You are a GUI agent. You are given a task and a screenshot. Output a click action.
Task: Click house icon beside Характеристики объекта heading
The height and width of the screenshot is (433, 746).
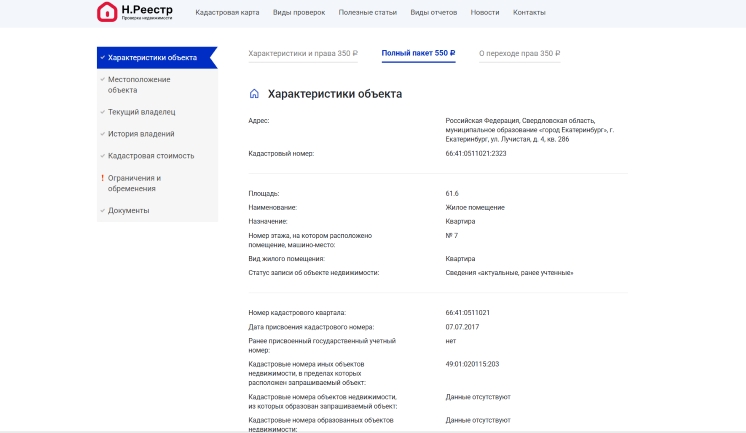[x=254, y=94]
